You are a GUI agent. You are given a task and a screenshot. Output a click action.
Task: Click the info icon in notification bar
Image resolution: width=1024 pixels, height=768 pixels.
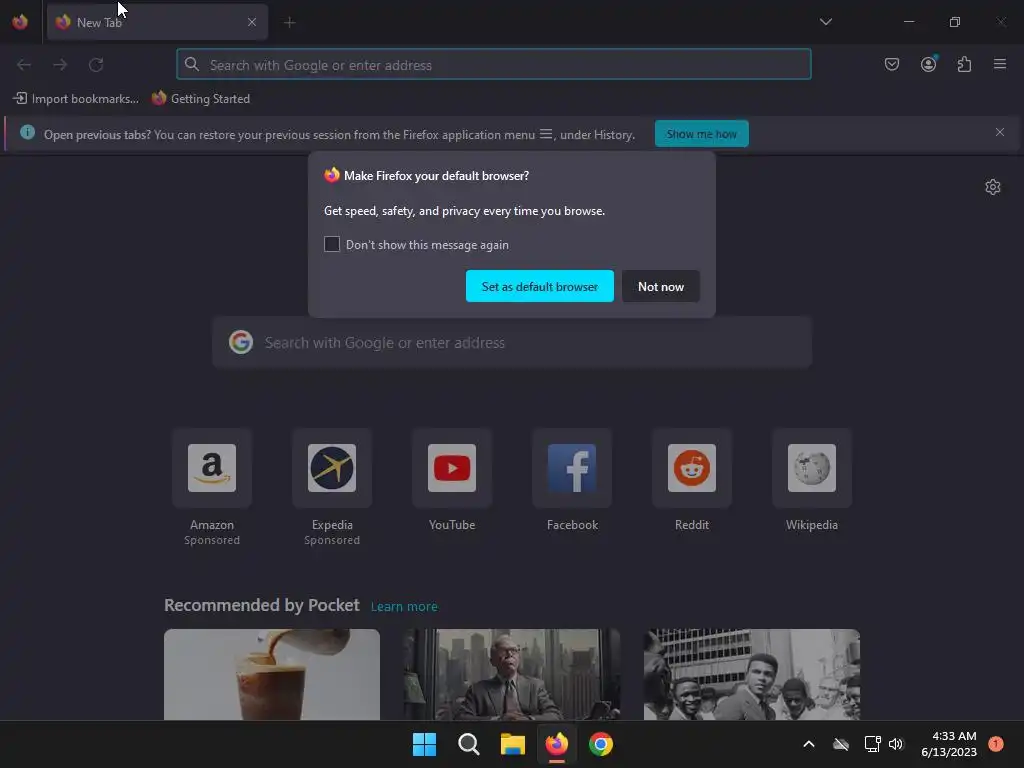click(x=27, y=133)
